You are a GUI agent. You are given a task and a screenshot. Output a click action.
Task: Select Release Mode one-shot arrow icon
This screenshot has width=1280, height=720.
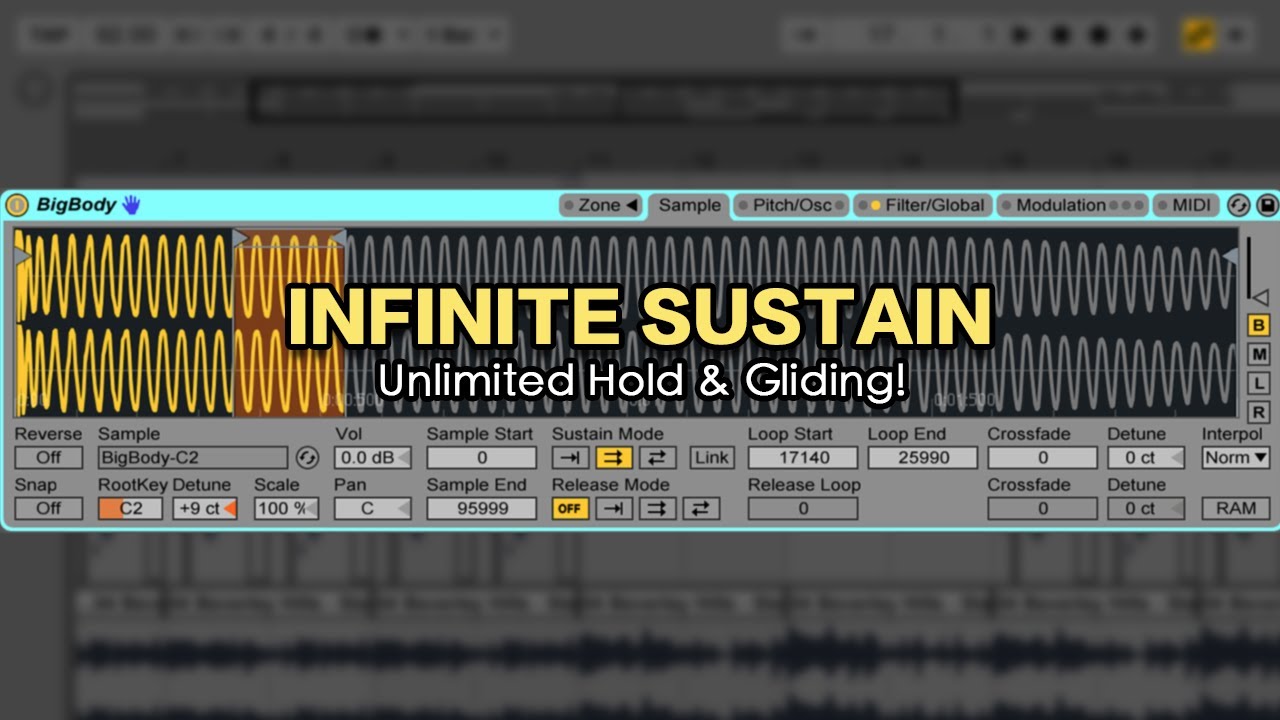click(x=613, y=508)
